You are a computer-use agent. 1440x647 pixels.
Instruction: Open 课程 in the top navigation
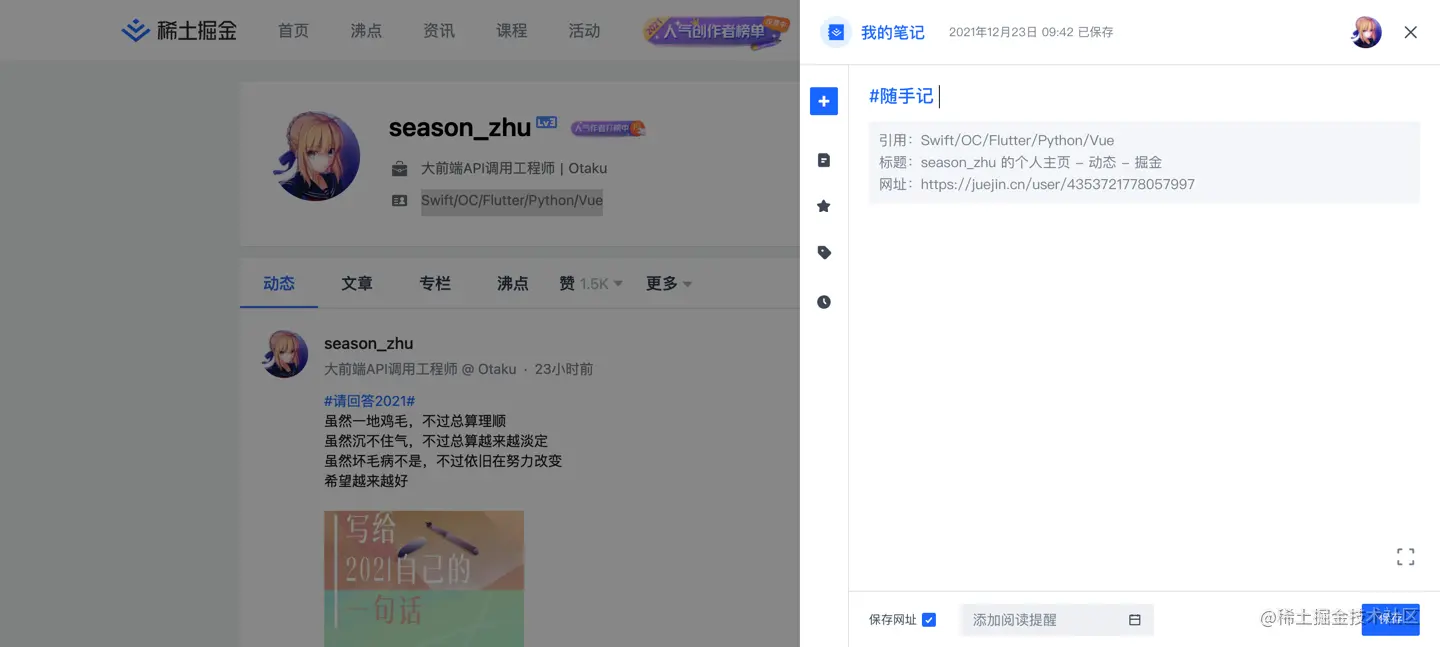pyautogui.click(x=511, y=31)
